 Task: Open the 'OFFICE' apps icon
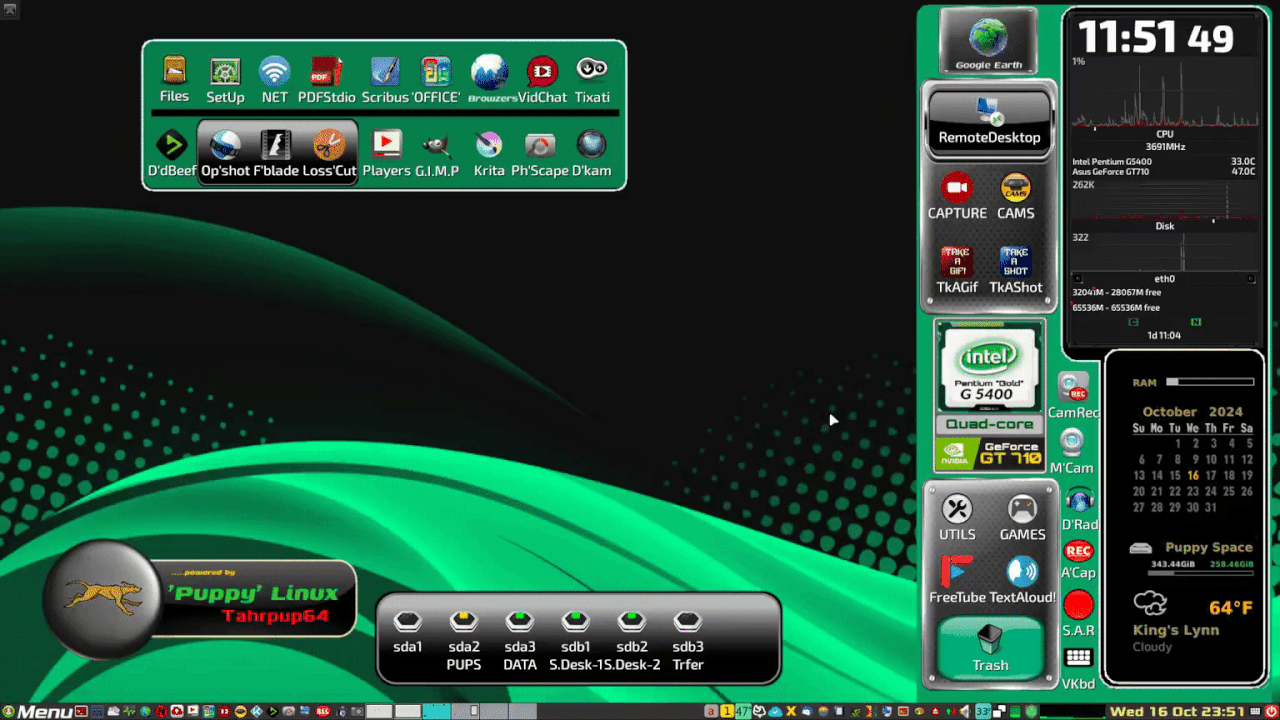(x=436, y=72)
